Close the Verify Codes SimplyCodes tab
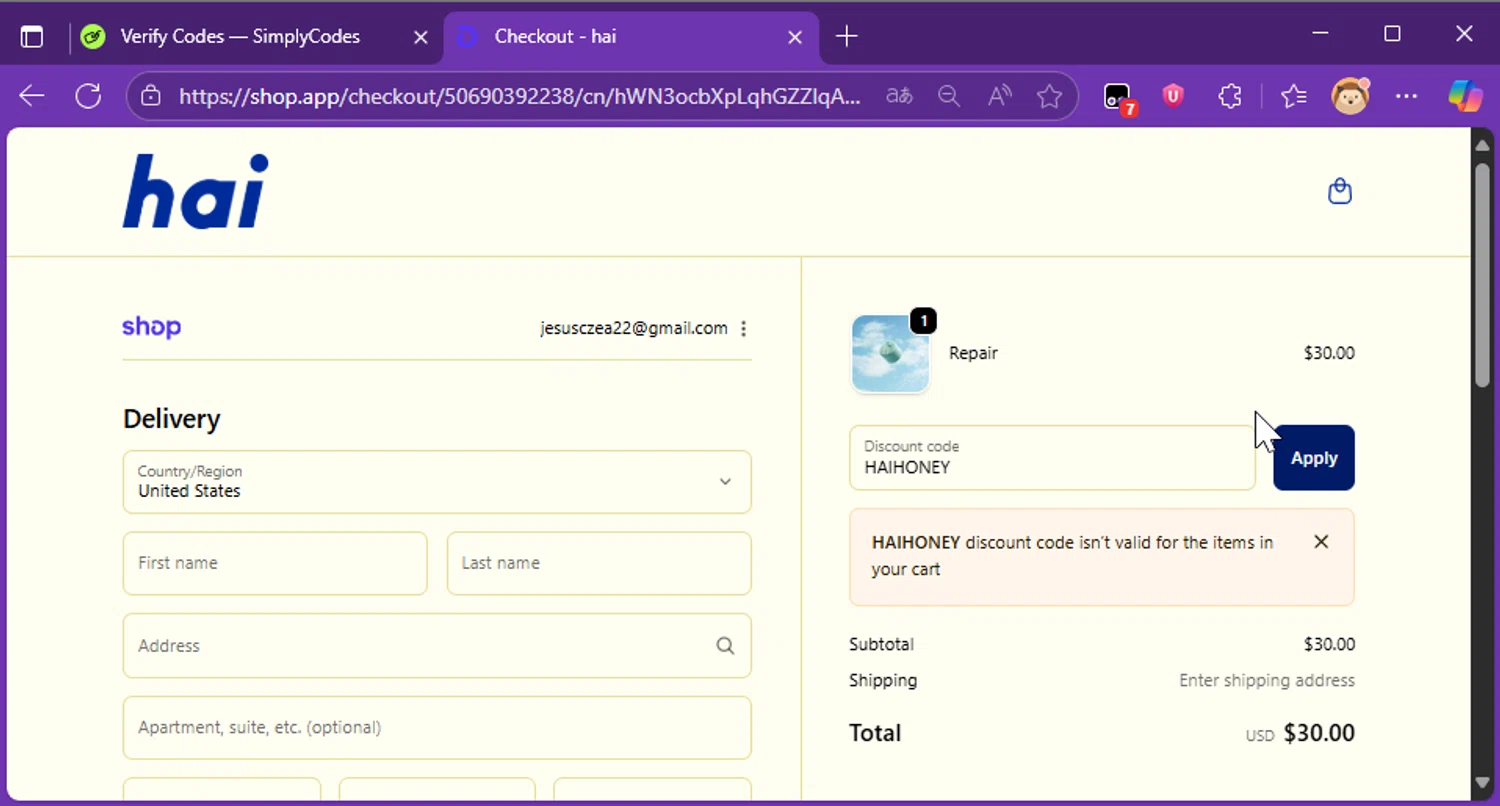 tap(421, 37)
